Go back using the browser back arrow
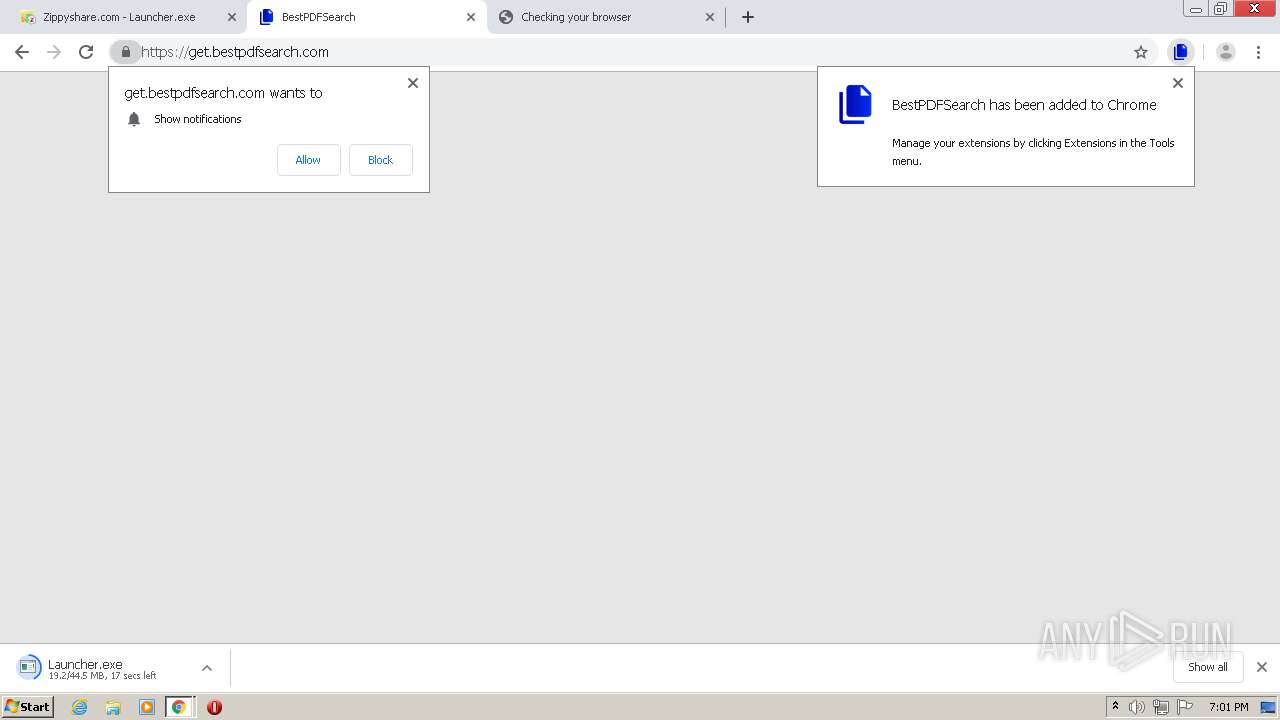Image resolution: width=1280 pixels, height=720 pixels. pyautogui.click(x=22, y=52)
